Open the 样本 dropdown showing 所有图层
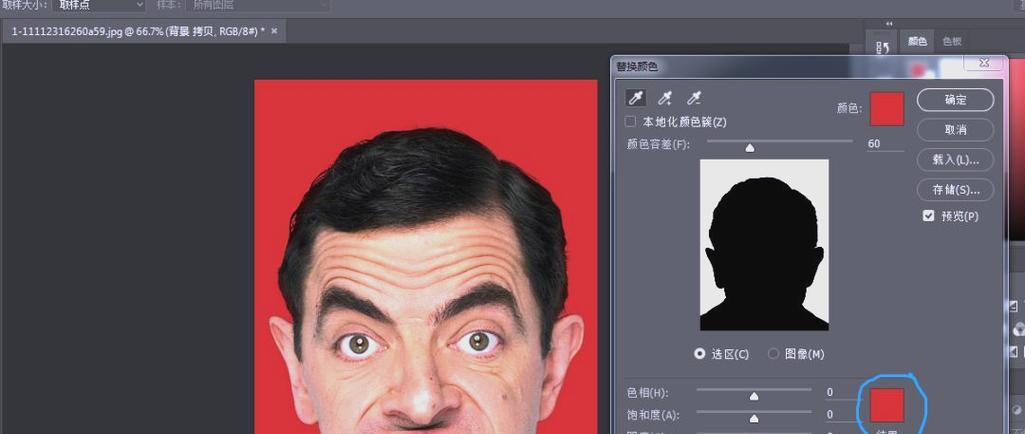Viewport: 1025px width, 434px height. [x=258, y=5]
